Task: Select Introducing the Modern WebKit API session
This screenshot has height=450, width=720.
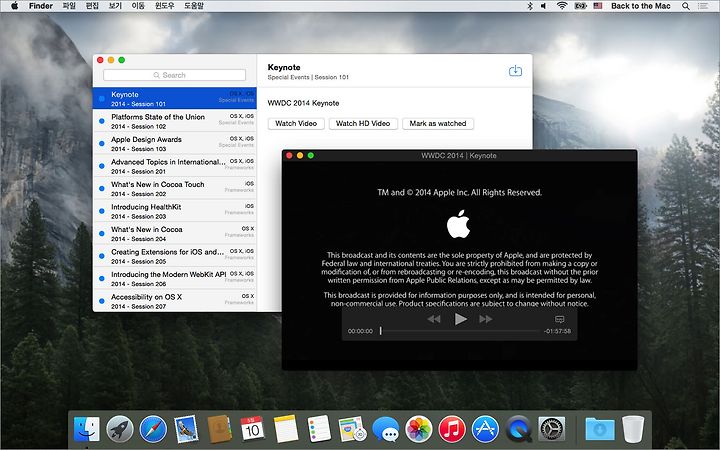Action: pyautogui.click(x=174, y=278)
